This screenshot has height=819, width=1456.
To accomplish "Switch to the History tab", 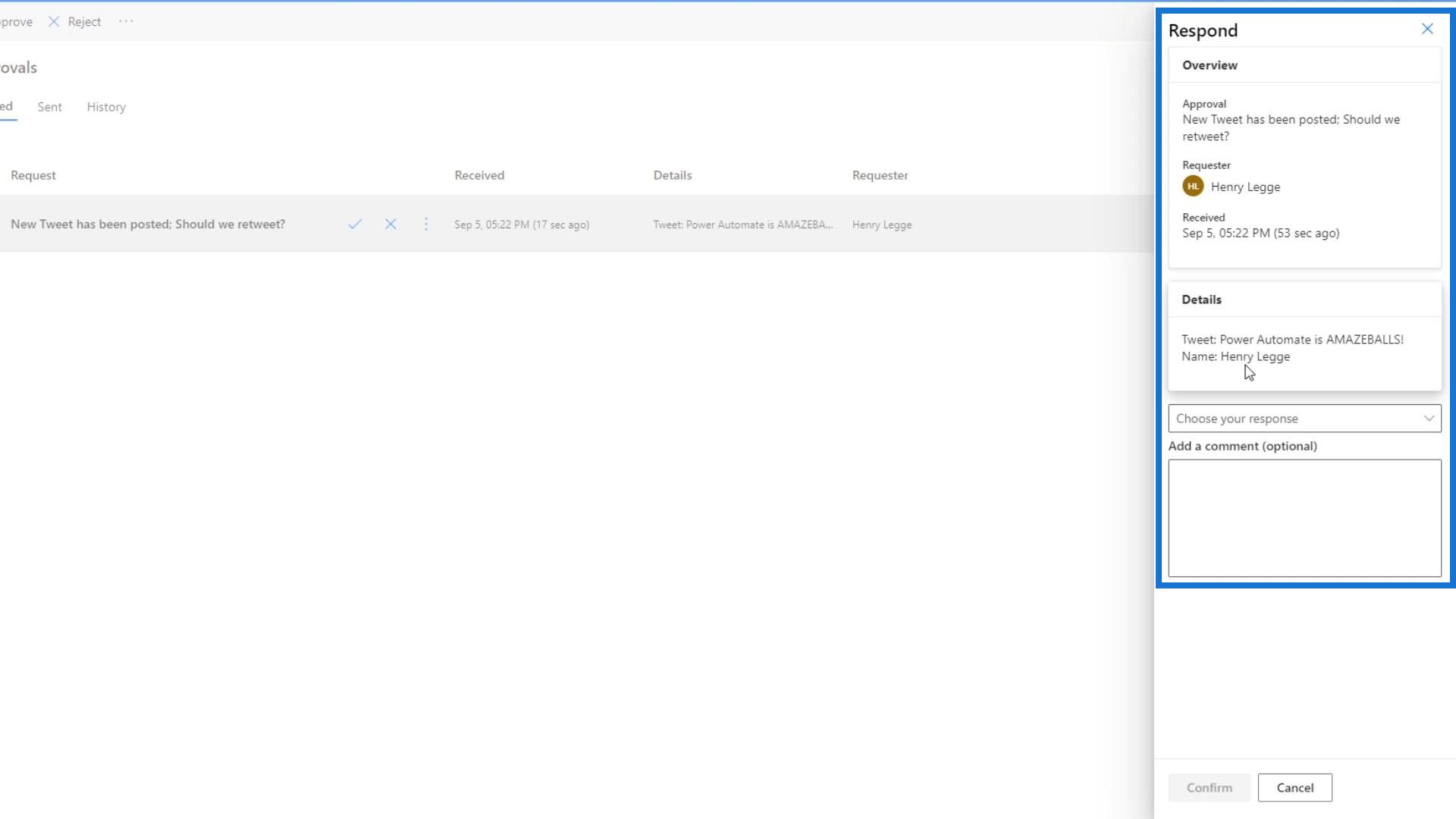I will (x=106, y=107).
